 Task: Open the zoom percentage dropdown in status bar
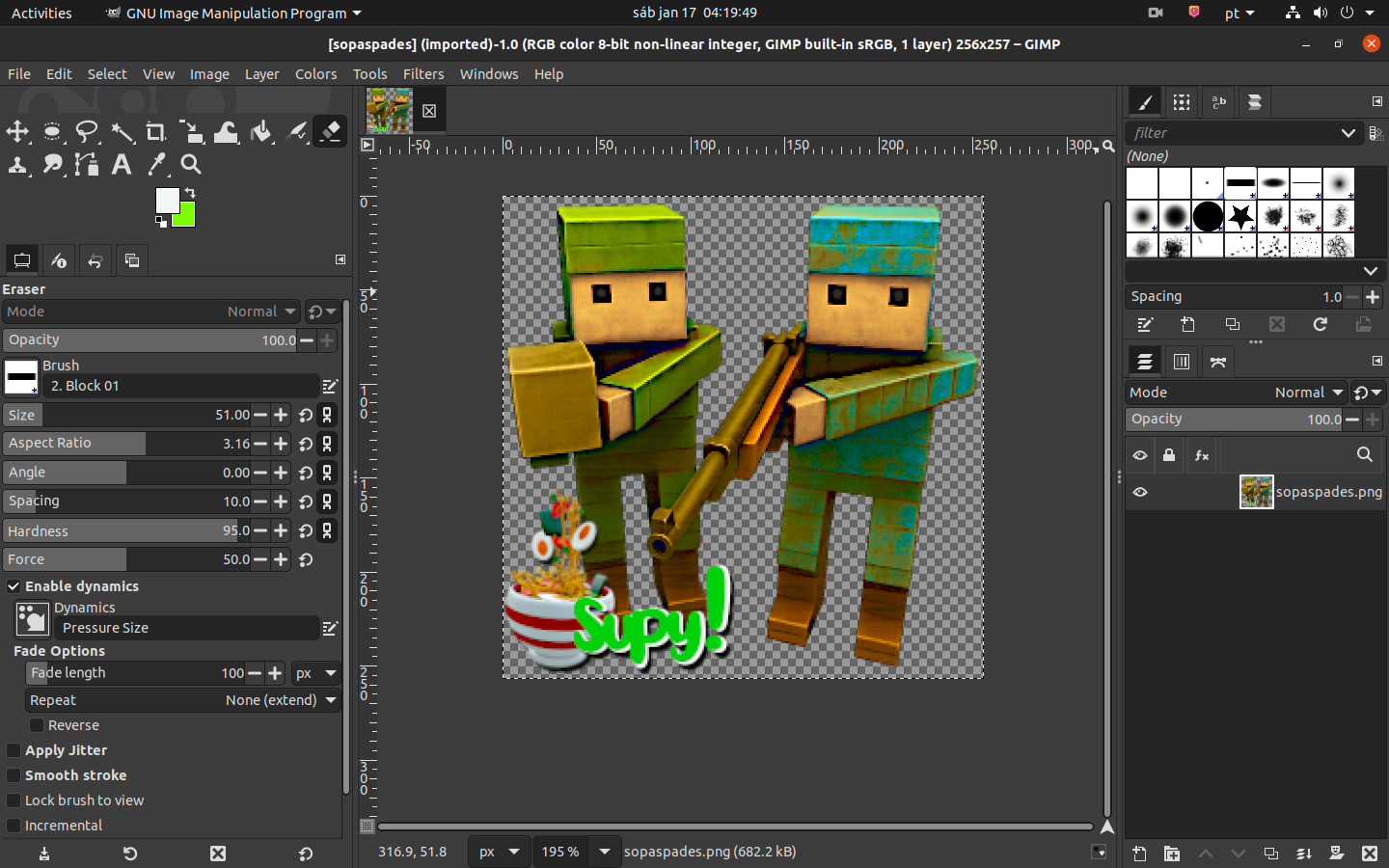tap(604, 852)
